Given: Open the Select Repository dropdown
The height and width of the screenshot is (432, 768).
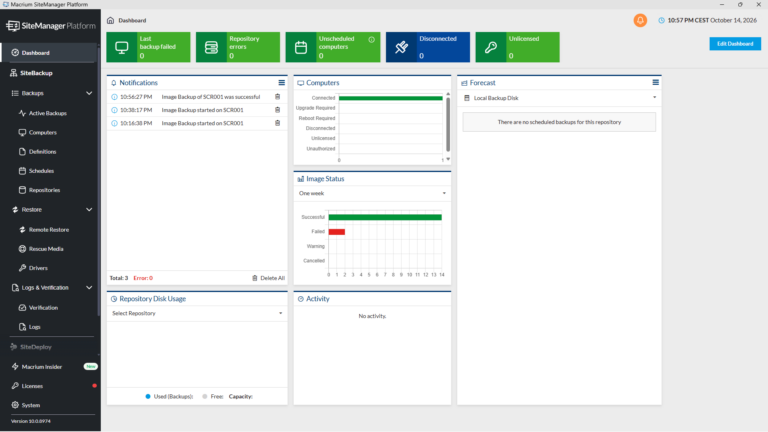Looking at the screenshot, I should (x=197, y=313).
